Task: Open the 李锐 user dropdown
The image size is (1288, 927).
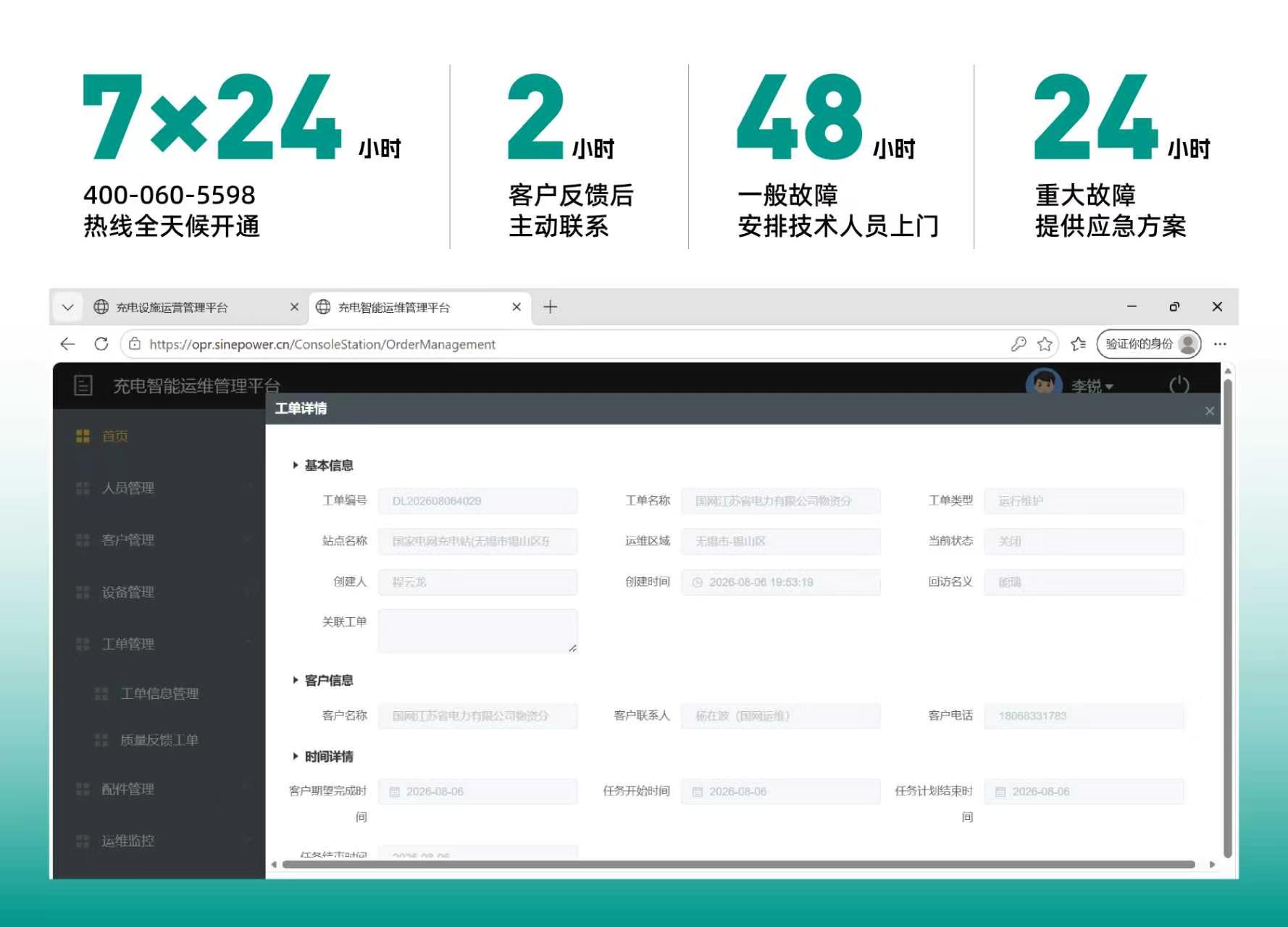Action: point(1092,386)
